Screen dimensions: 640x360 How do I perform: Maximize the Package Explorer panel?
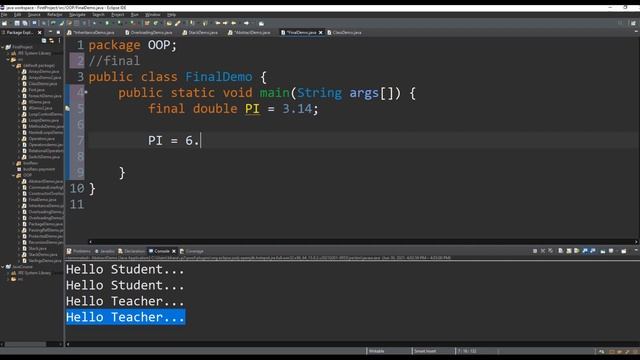point(58,32)
